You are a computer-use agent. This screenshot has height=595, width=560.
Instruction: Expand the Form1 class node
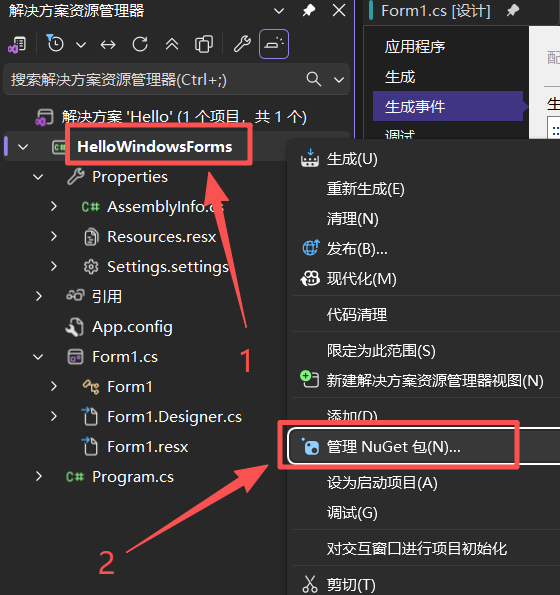pyautogui.click(x=54, y=387)
